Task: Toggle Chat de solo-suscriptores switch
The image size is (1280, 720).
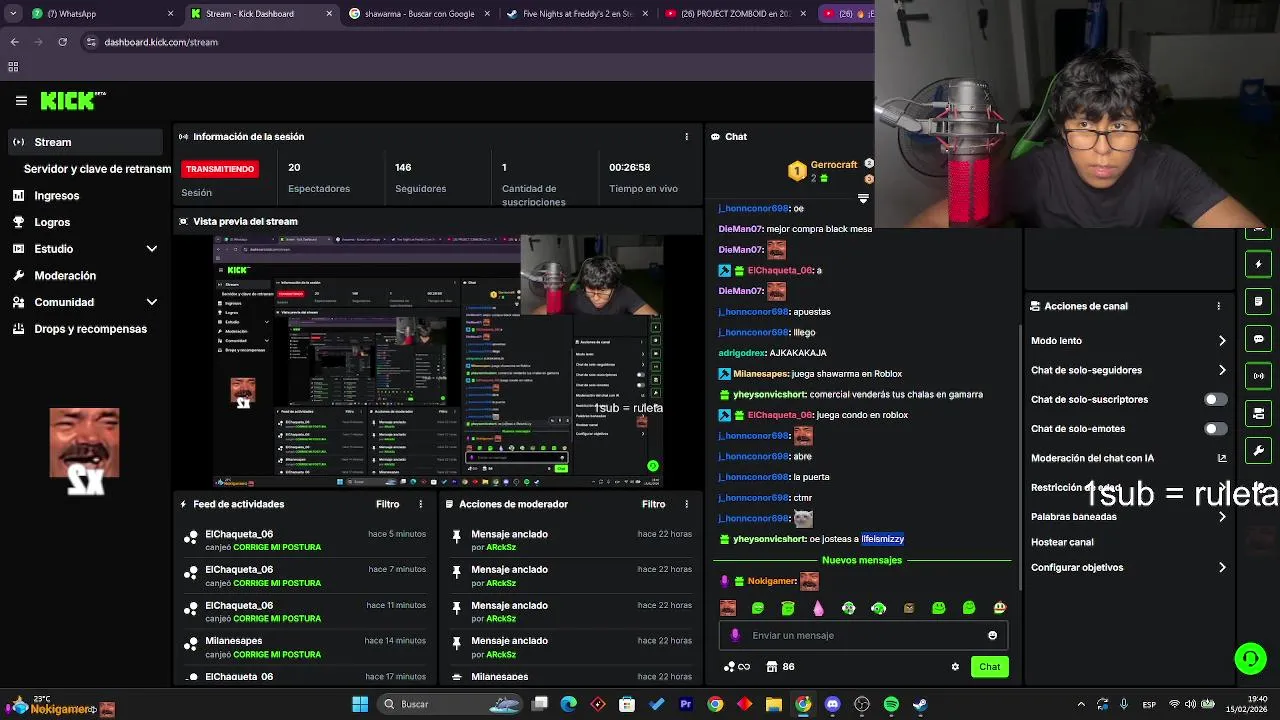Action: tap(1215, 399)
